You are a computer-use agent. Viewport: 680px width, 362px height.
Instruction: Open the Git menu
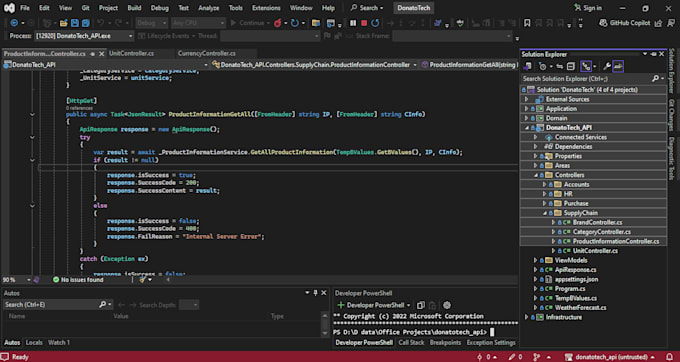85,8
